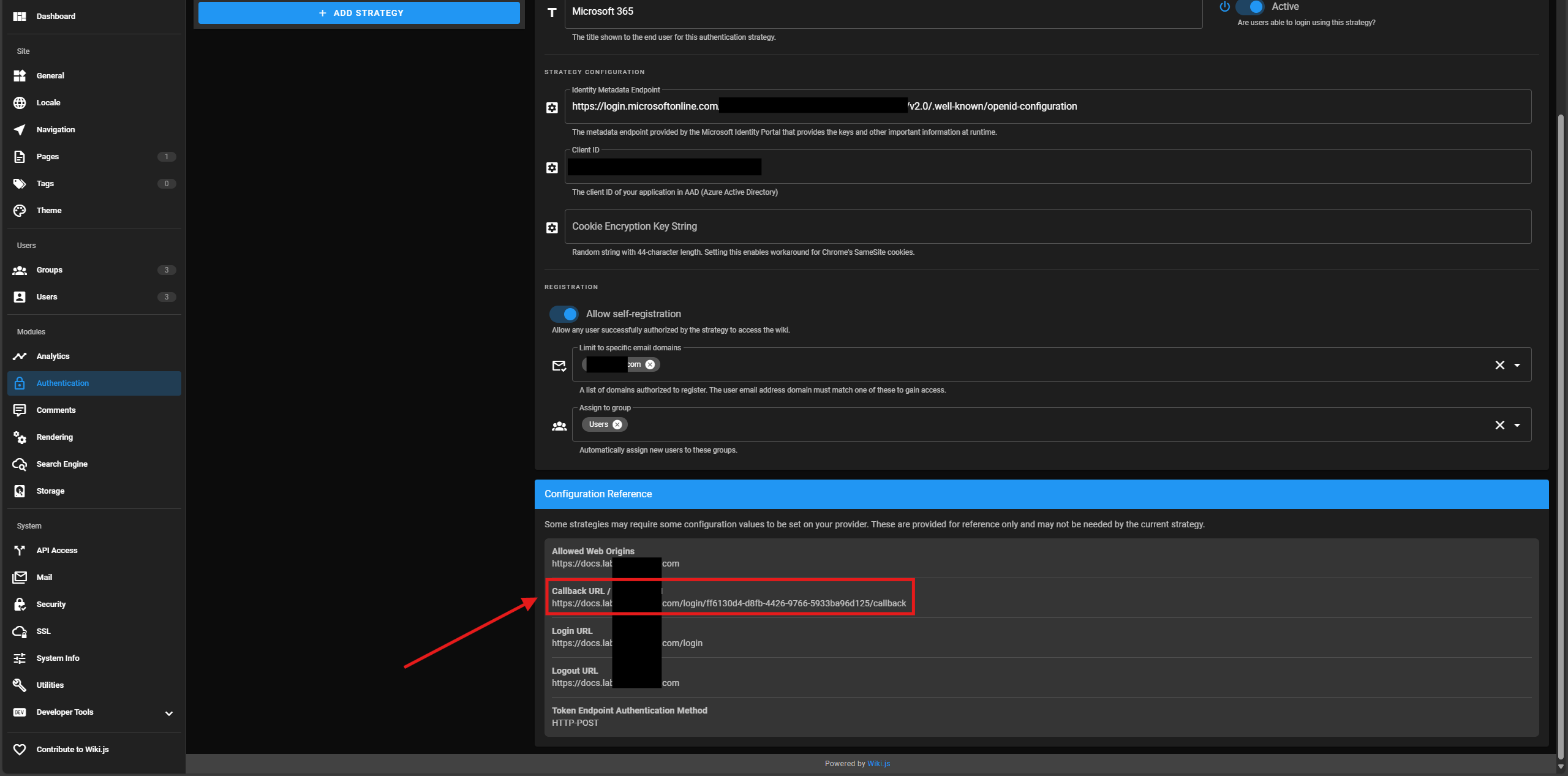This screenshot has width=1568, height=776.
Task: Select the Callback URL value text
Action: point(729,604)
